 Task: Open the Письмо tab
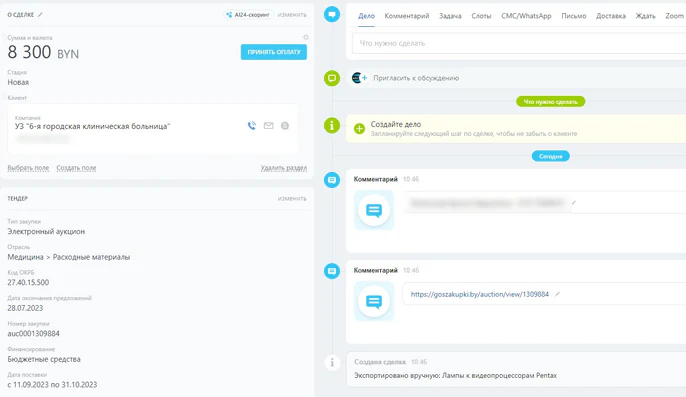point(574,16)
